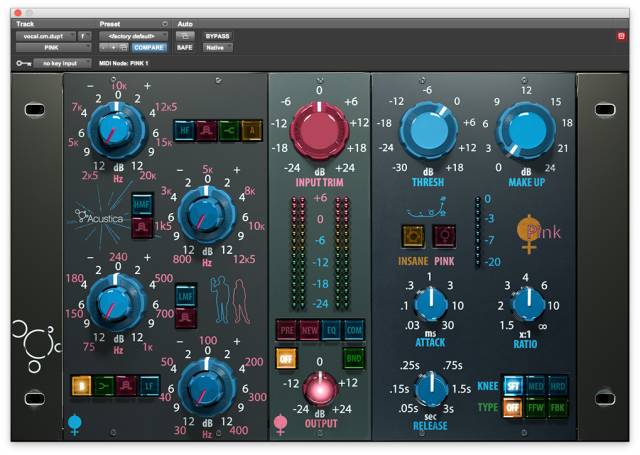Click the orange A button
The height and width of the screenshot is (455, 640).
(x=252, y=131)
